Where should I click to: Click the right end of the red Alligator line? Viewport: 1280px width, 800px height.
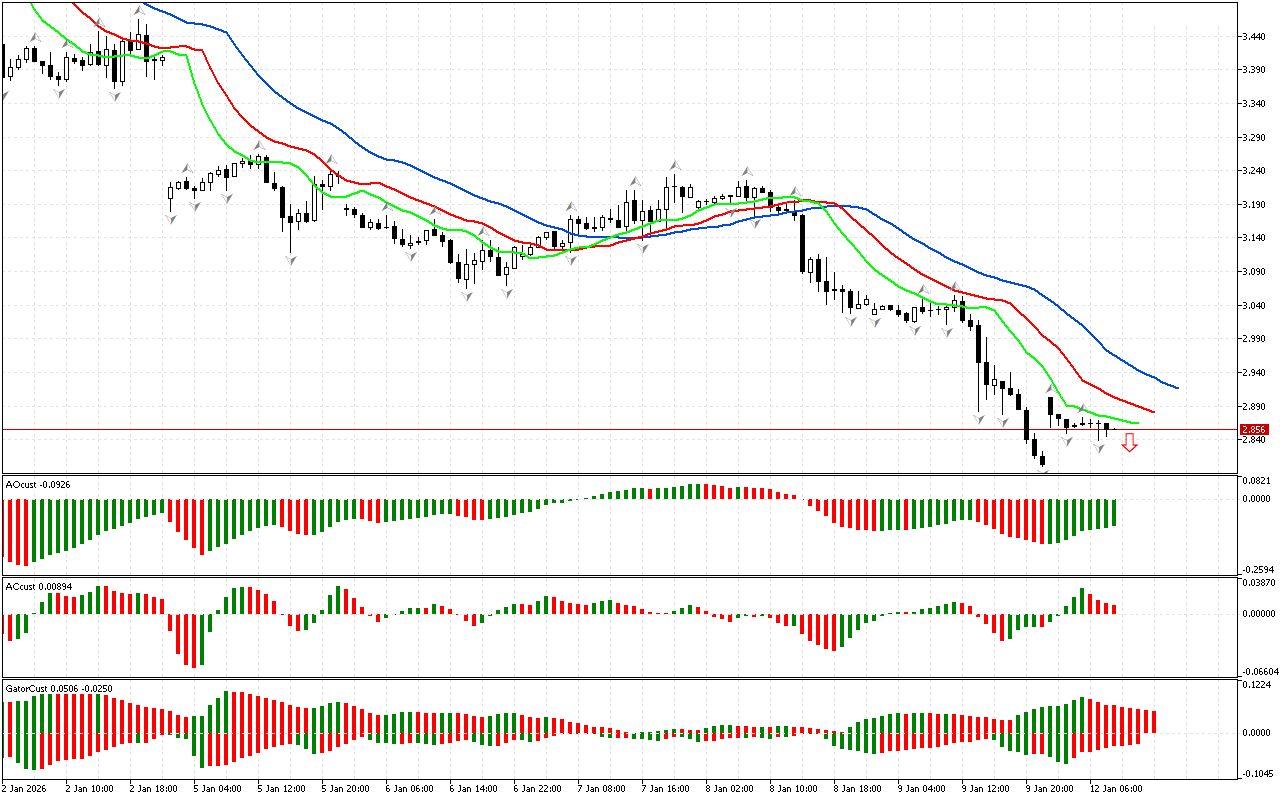click(x=1152, y=411)
